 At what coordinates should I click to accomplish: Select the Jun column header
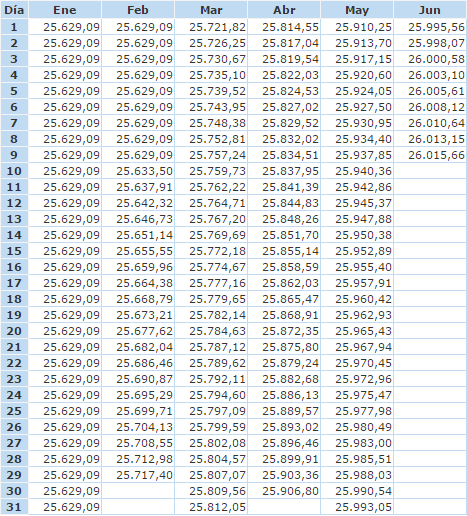click(x=430, y=10)
